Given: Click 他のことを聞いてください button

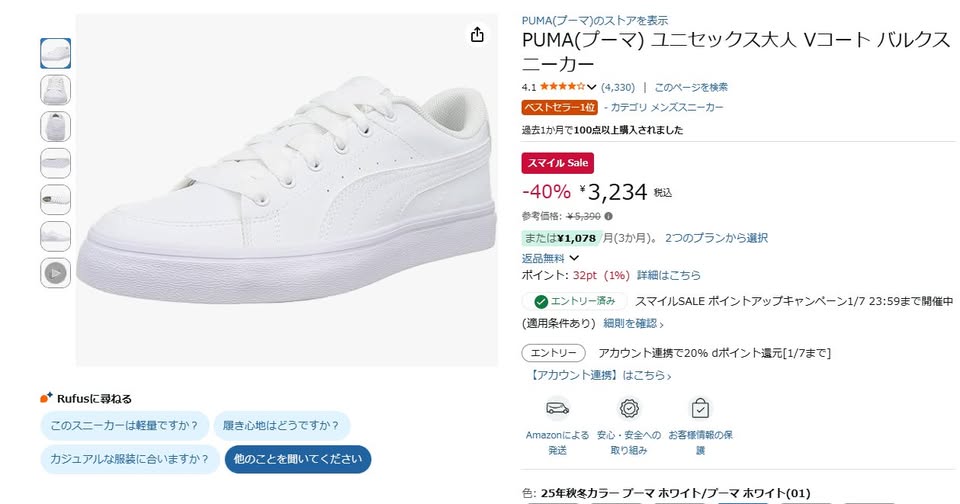Looking at the screenshot, I should (x=297, y=459).
